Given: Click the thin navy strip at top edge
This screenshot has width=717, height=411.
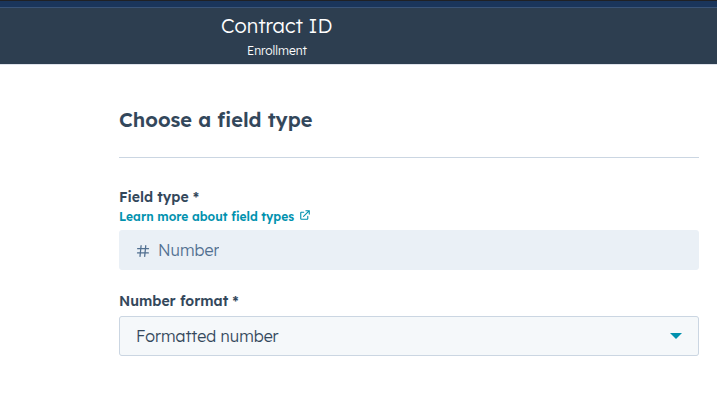Looking at the screenshot, I should [358, 3].
